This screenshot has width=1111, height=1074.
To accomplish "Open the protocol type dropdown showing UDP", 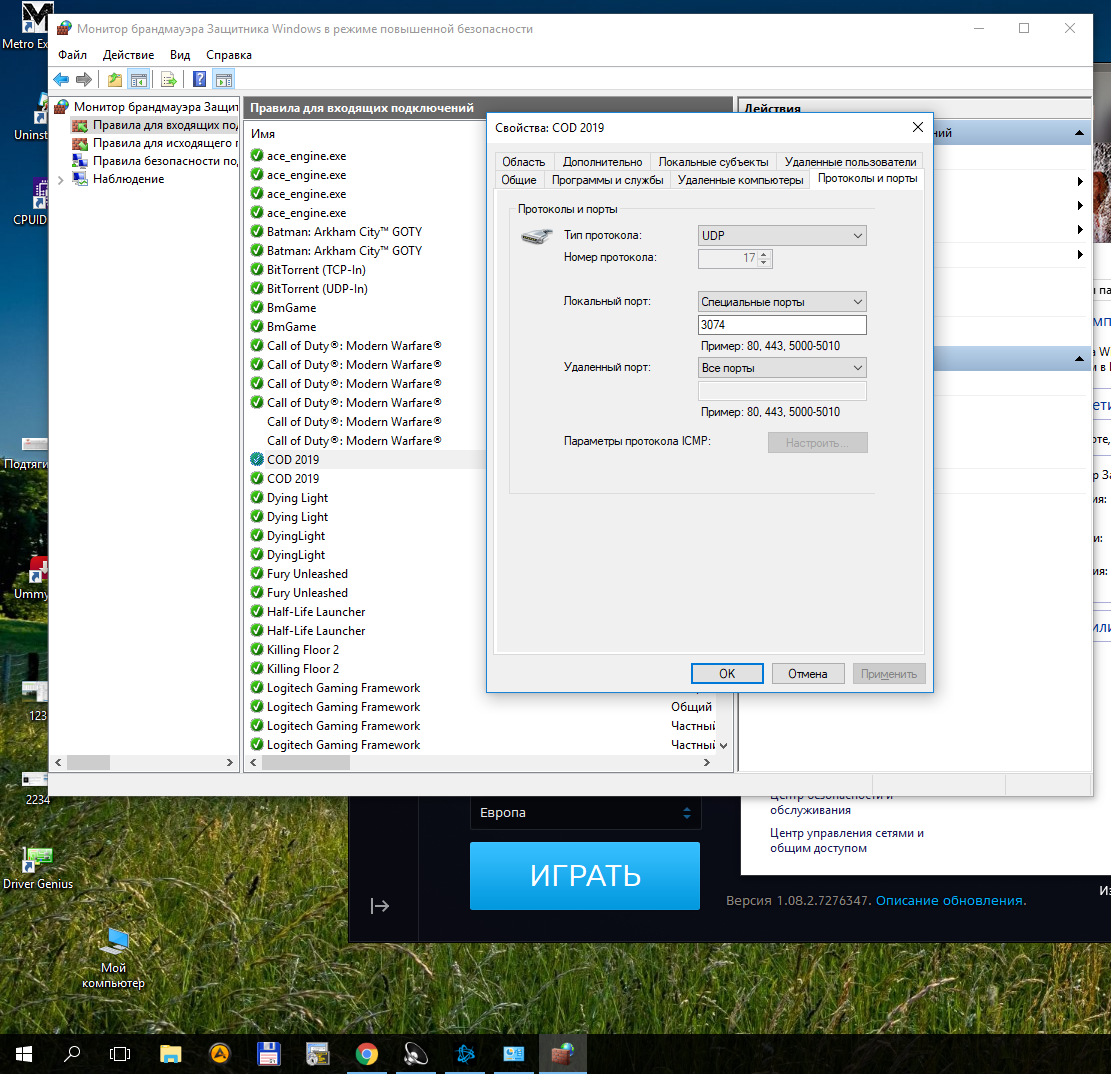I will coord(782,235).
